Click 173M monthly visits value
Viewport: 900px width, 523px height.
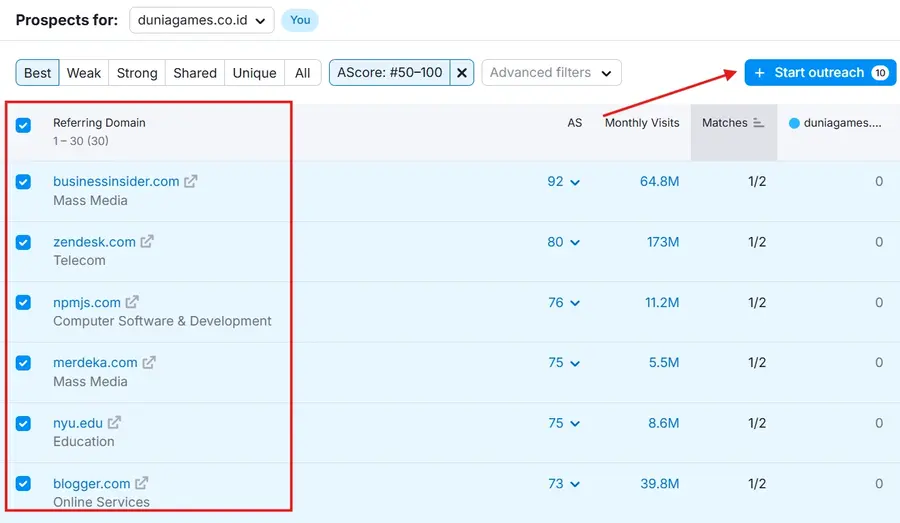tap(663, 242)
